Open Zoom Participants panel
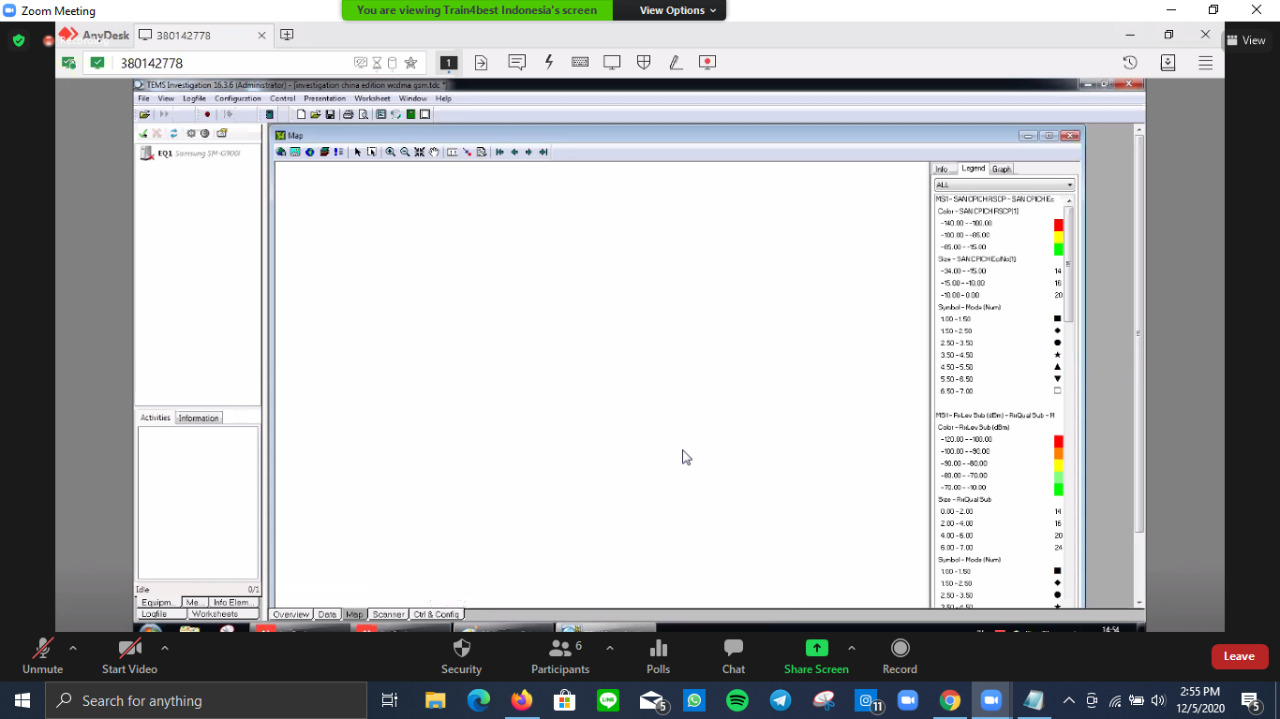Viewport: 1280px width, 719px height. pyautogui.click(x=560, y=655)
